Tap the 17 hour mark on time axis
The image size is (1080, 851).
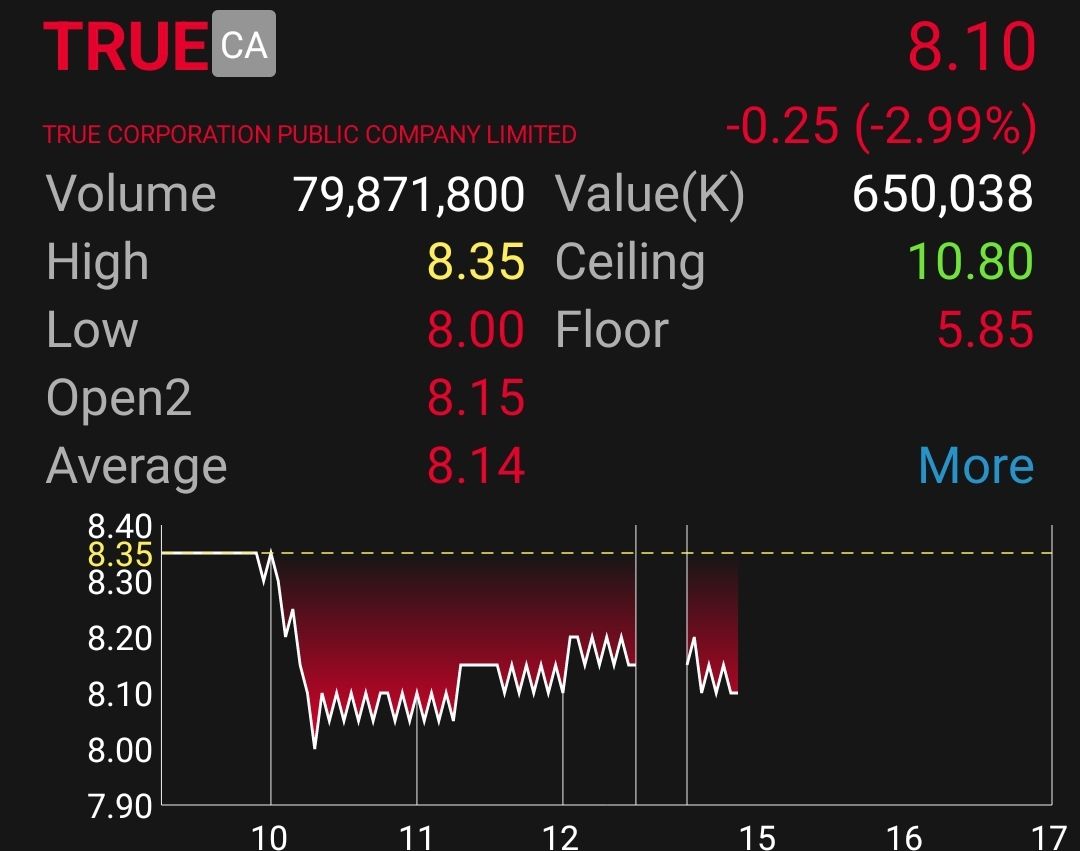(x=1049, y=837)
